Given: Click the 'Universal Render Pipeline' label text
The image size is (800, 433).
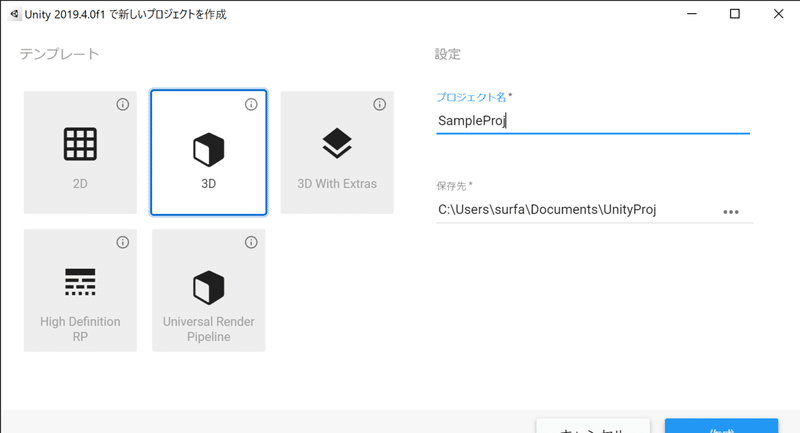Looking at the screenshot, I should click(209, 329).
